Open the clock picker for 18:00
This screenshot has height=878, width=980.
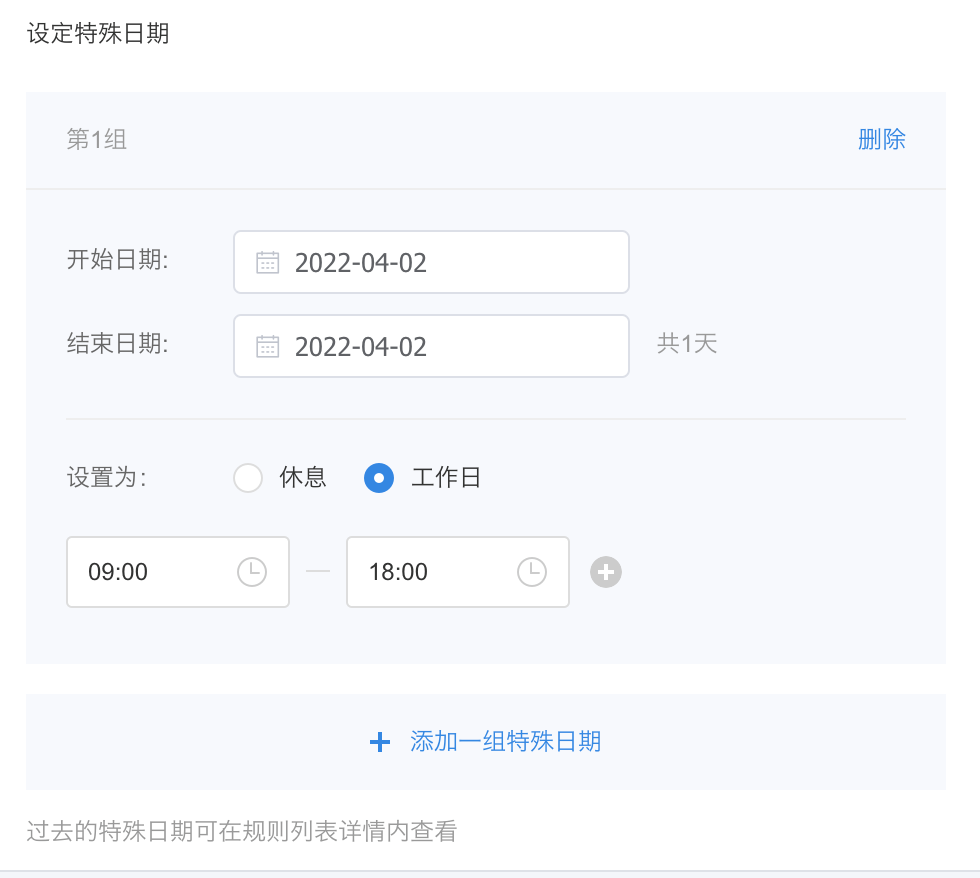point(532,572)
